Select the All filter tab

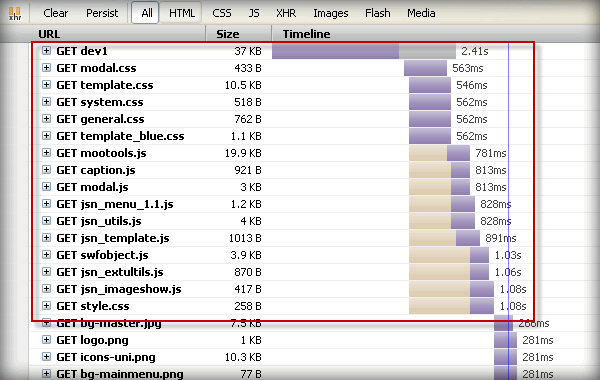[x=145, y=13]
